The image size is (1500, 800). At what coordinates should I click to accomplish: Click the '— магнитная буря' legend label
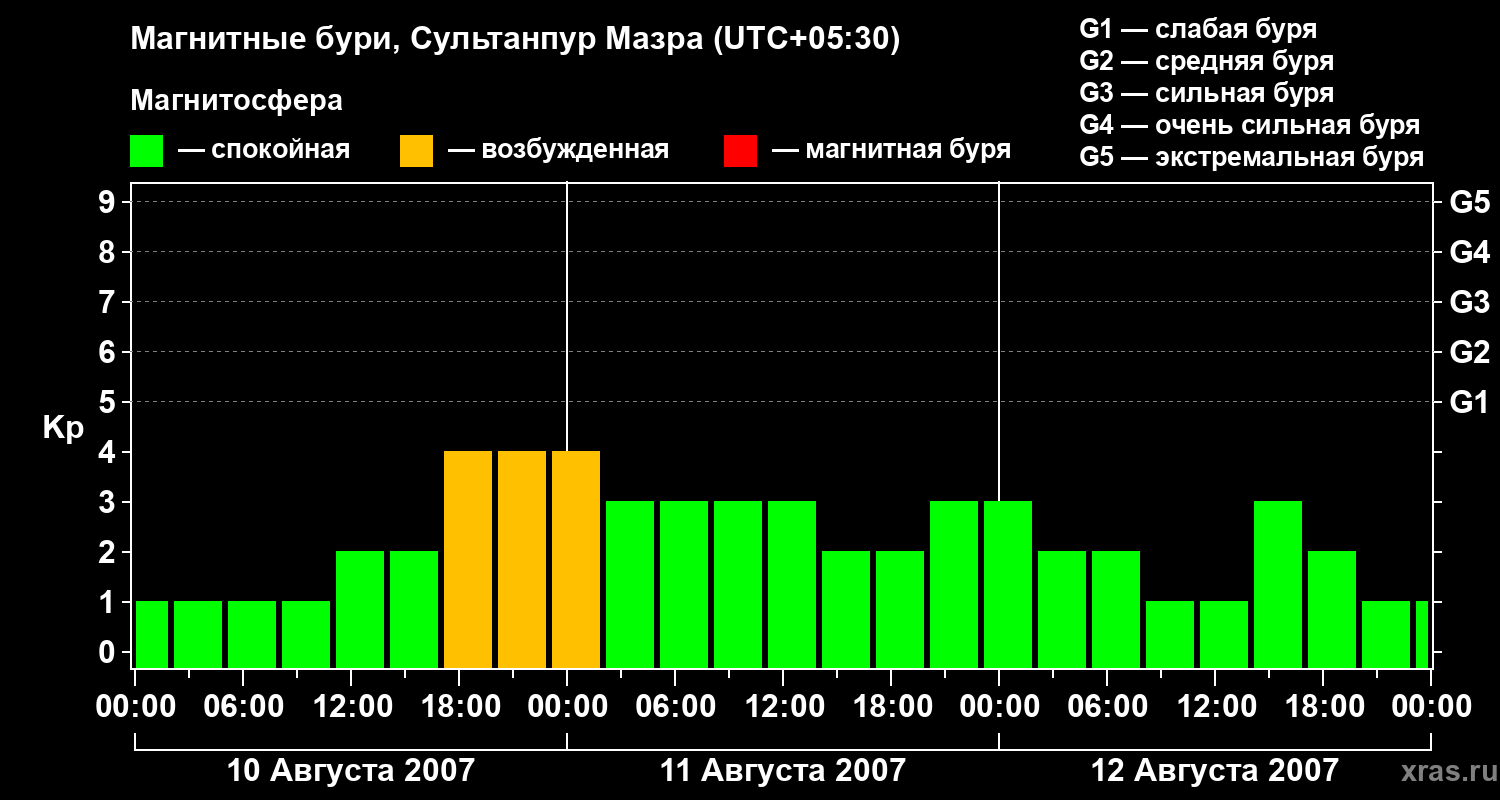pos(892,150)
